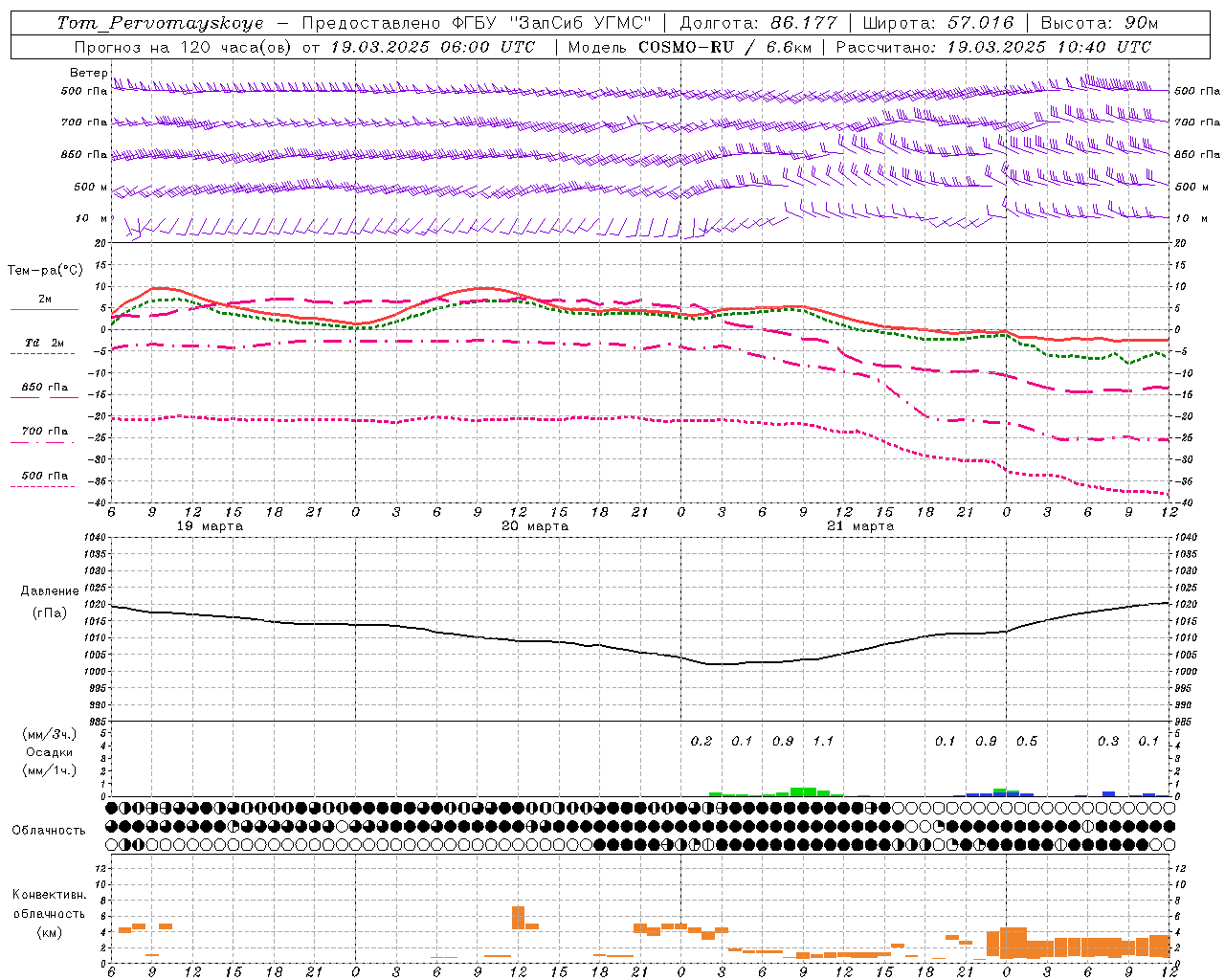
Task: Click the forecast start 19.03.2025 06:00 UTC
Action: pyautogui.click(x=433, y=47)
